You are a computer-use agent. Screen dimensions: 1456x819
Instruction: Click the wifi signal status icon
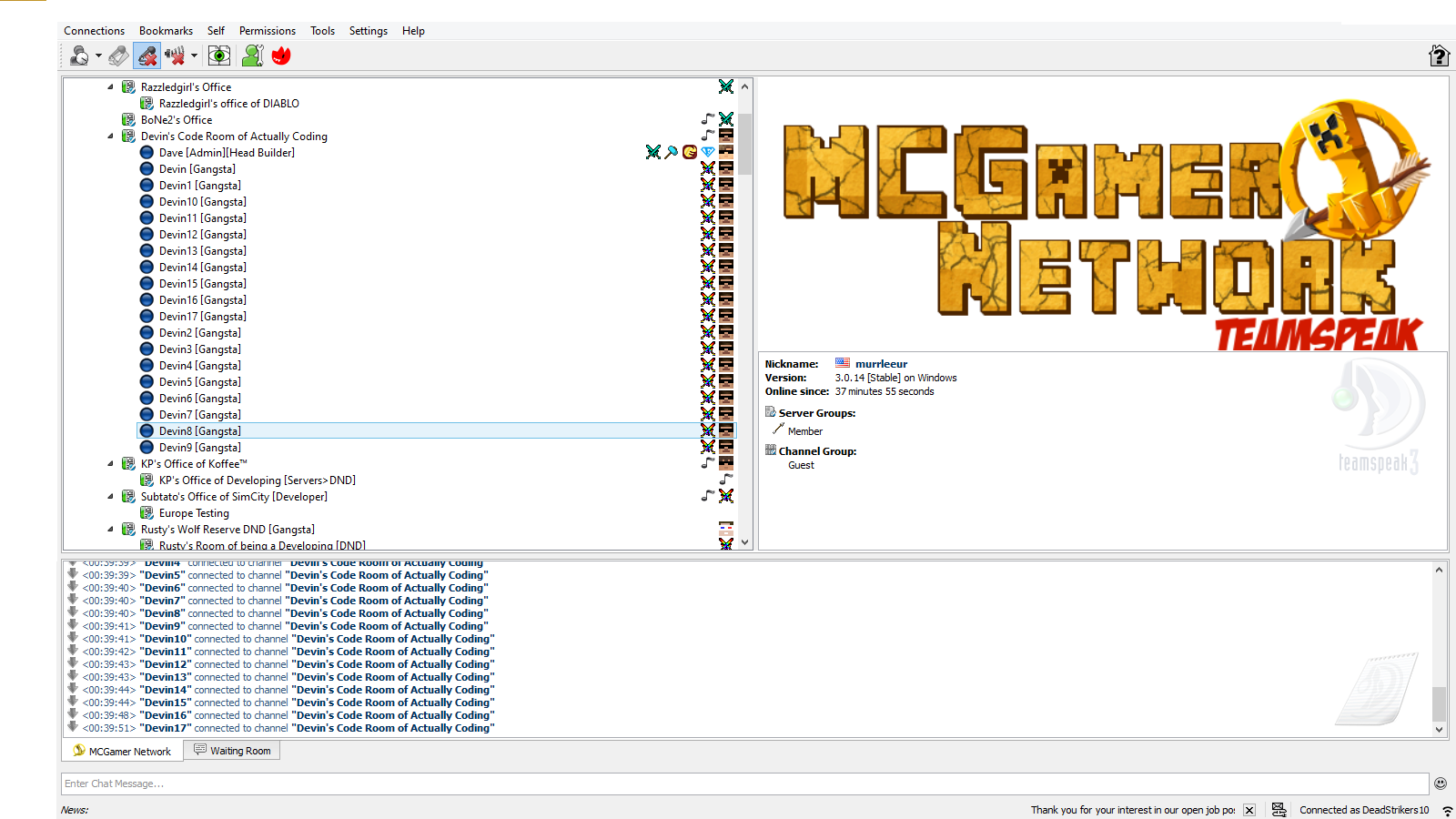[1447, 810]
